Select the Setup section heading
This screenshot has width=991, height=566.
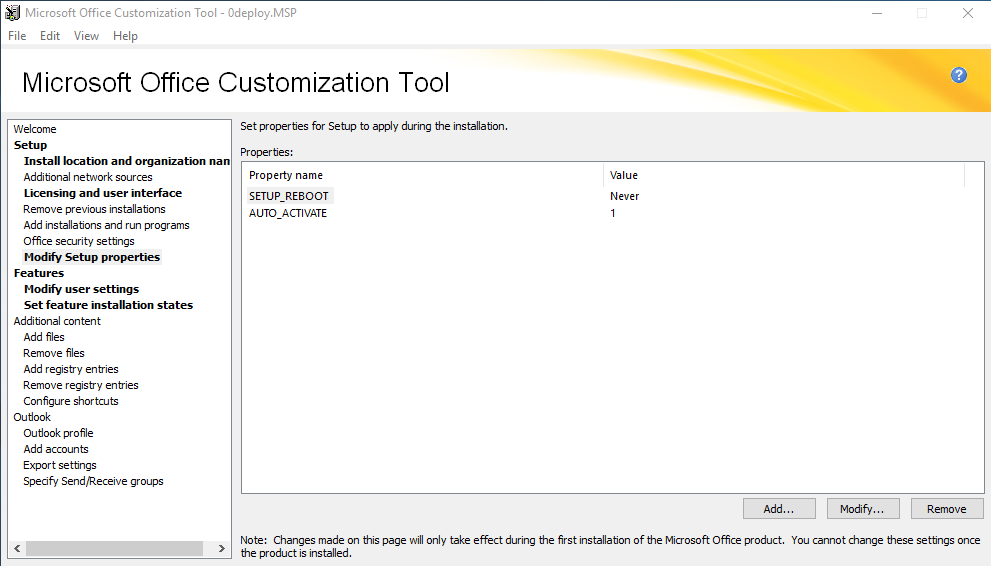point(30,145)
